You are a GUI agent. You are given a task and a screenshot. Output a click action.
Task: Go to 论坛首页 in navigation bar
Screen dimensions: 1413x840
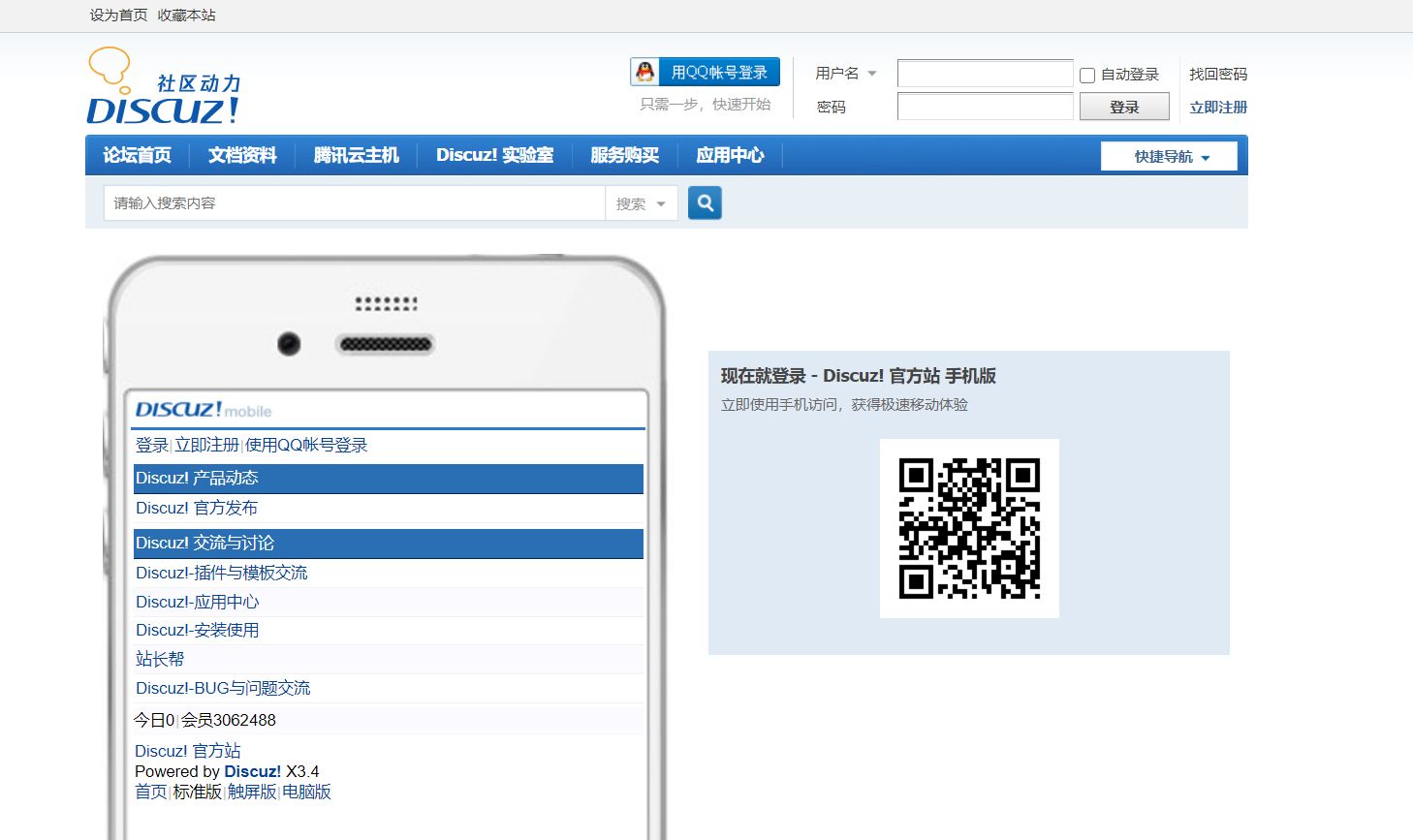[x=137, y=155]
